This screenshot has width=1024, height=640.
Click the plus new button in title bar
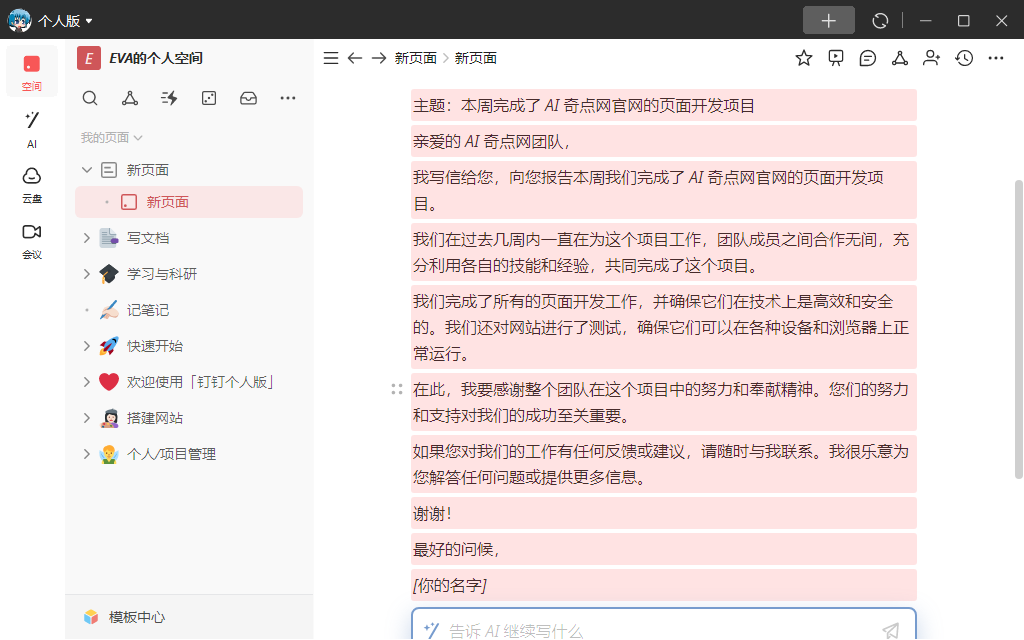click(x=828, y=20)
